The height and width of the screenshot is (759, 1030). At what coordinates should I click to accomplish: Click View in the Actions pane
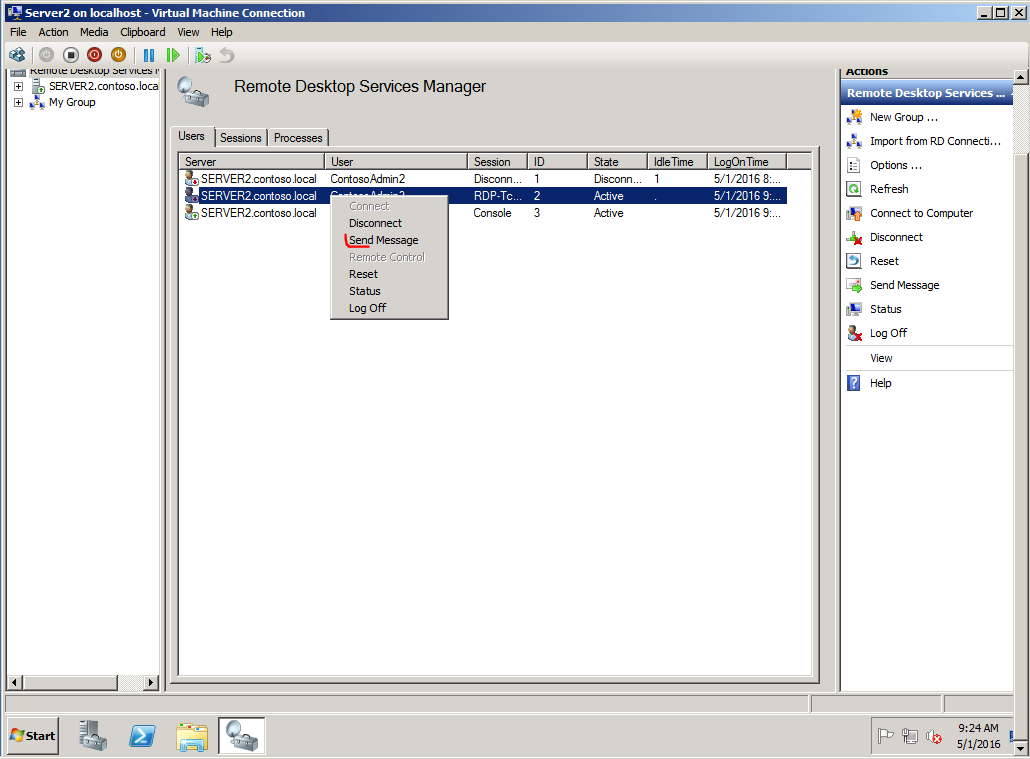pos(881,358)
